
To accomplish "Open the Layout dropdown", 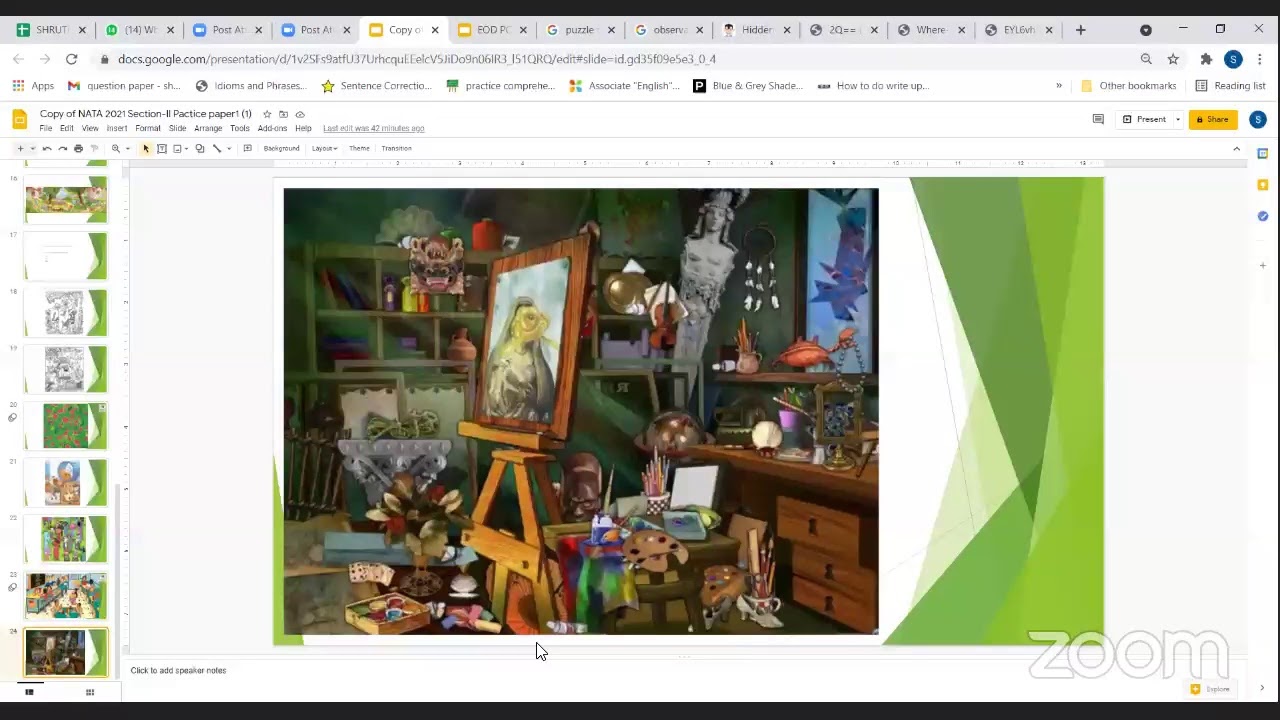I will click(x=323, y=149).
